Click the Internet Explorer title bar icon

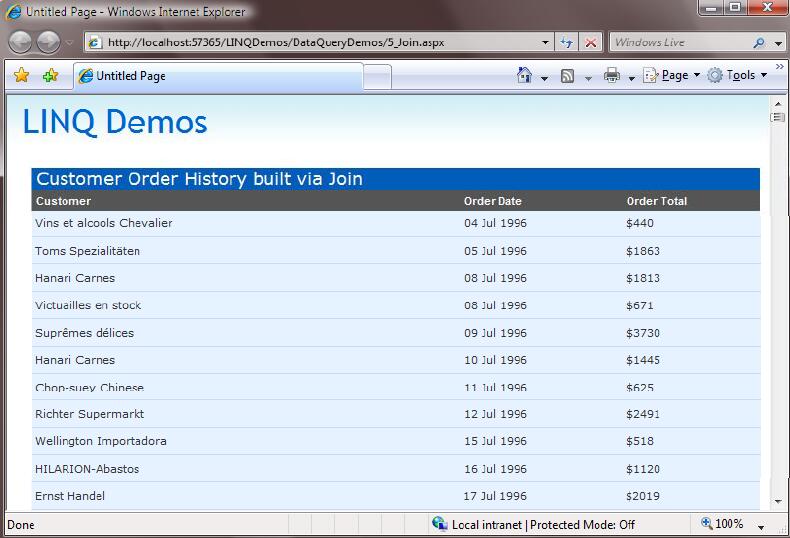coord(13,12)
